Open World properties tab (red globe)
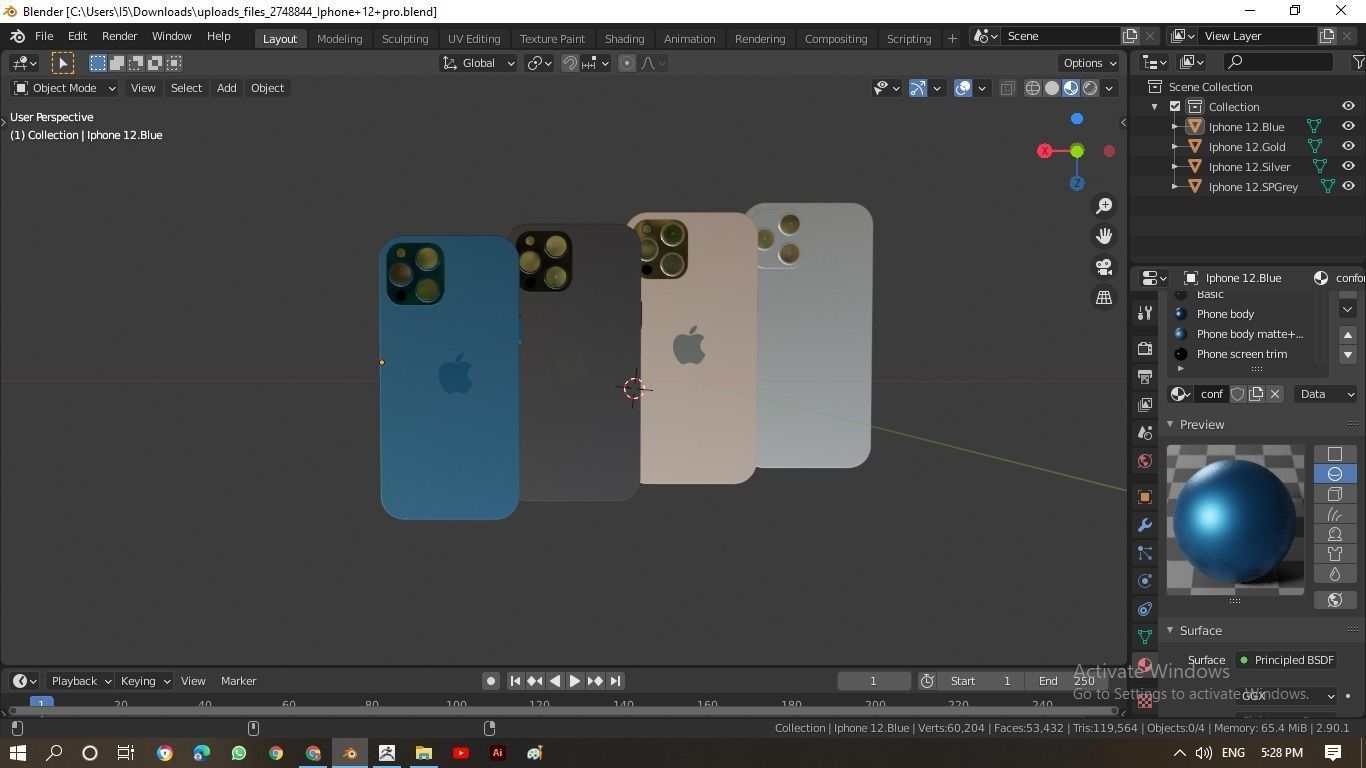Image resolution: width=1366 pixels, height=768 pixels. 1145,461
